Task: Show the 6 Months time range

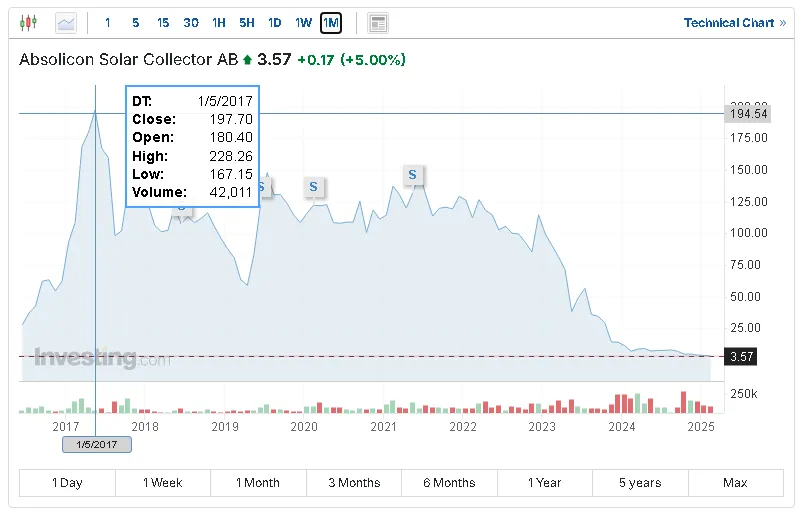Action: pos(449,483)
